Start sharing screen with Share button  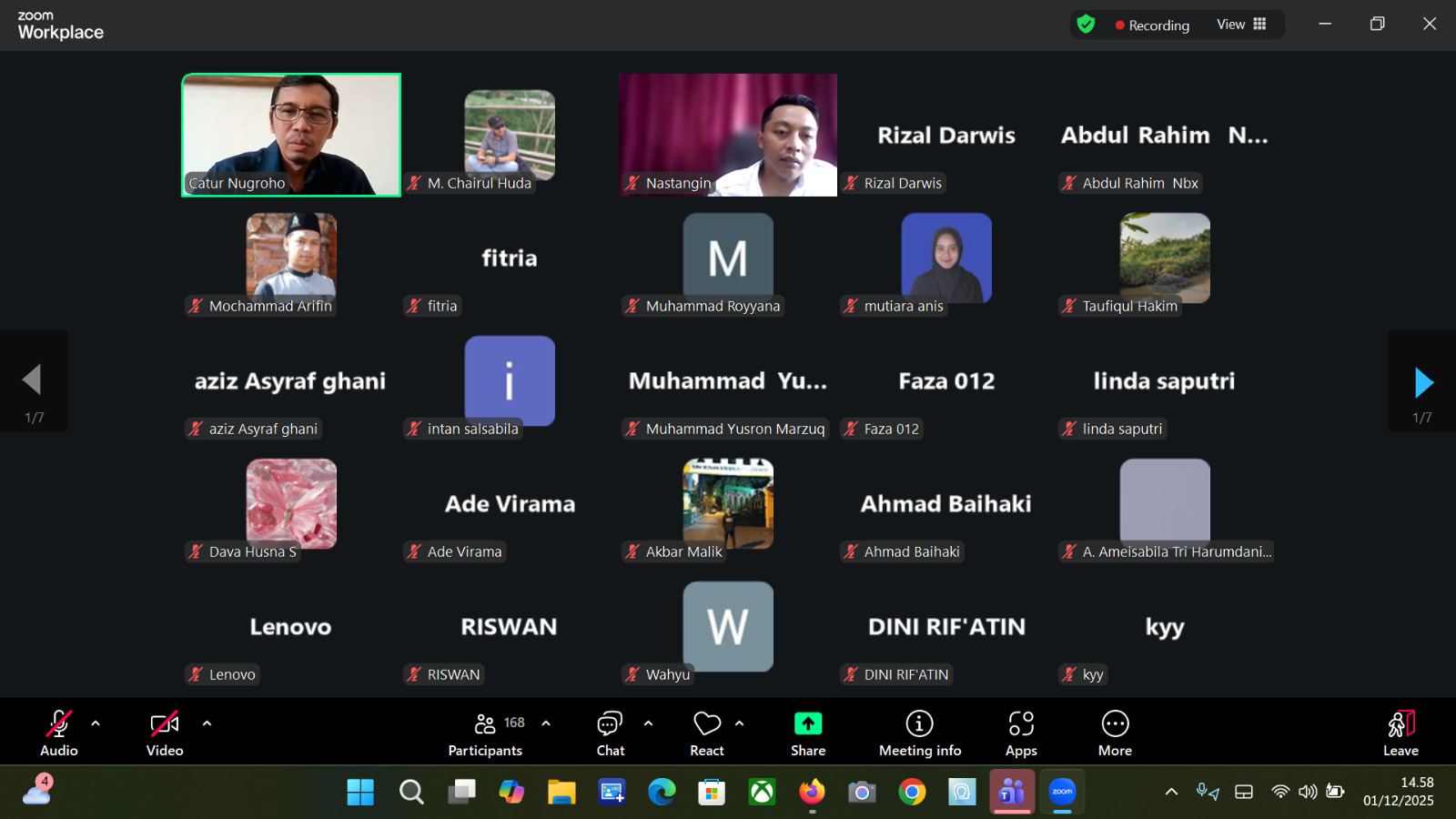tap(807, 733)
